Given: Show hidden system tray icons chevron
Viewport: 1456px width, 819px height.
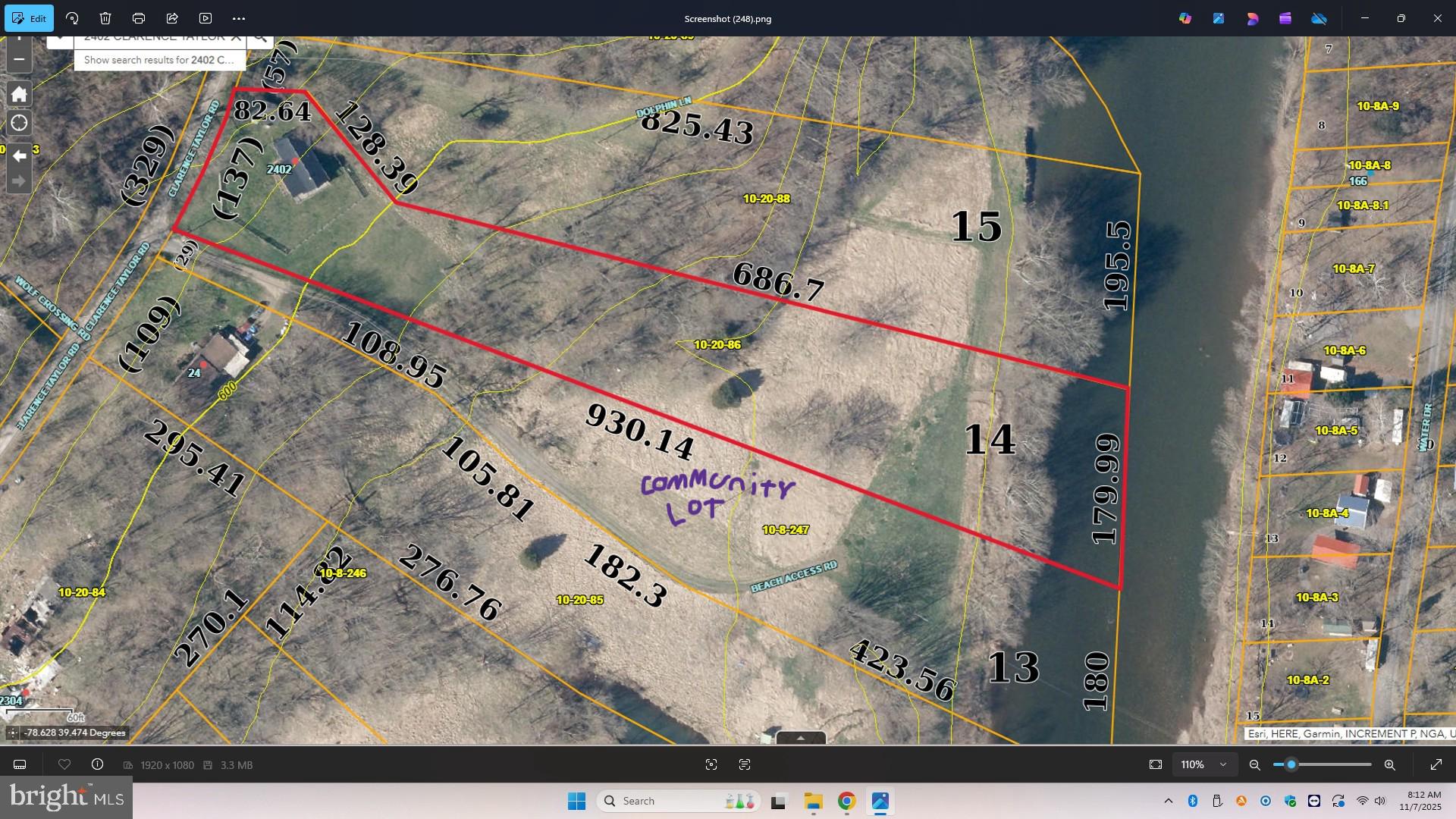Looking at the screenshot, I should [1169, 801].
